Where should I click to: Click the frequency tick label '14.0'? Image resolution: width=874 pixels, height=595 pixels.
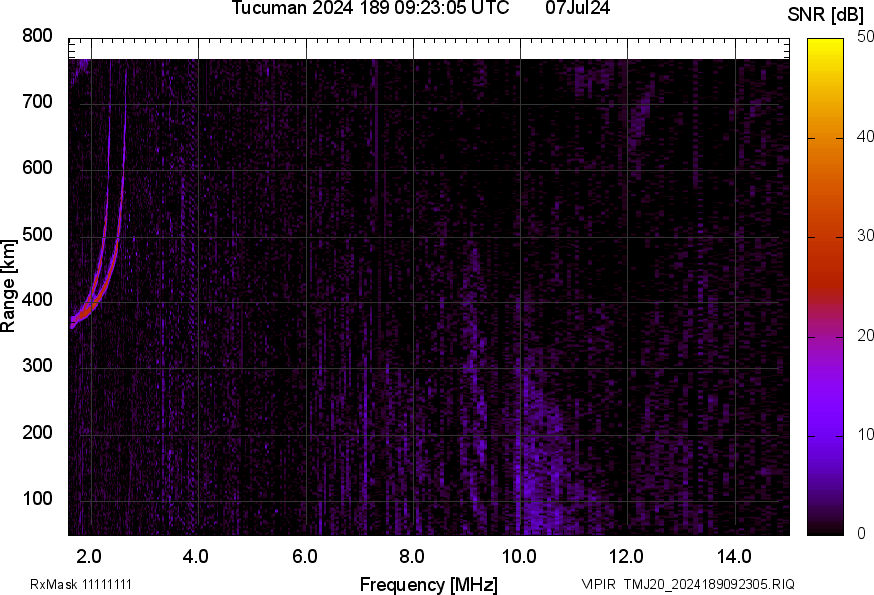click(x=734, y=557)
